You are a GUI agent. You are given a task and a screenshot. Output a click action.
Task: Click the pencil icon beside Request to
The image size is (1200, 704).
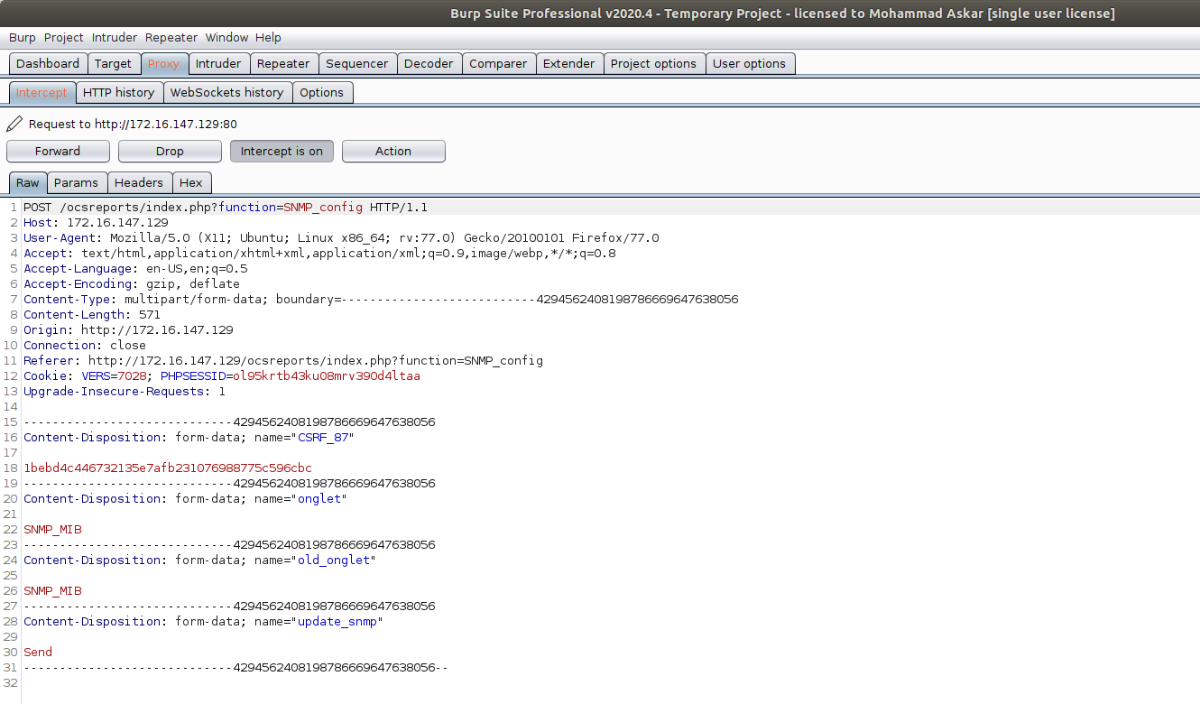coord(14,124)
